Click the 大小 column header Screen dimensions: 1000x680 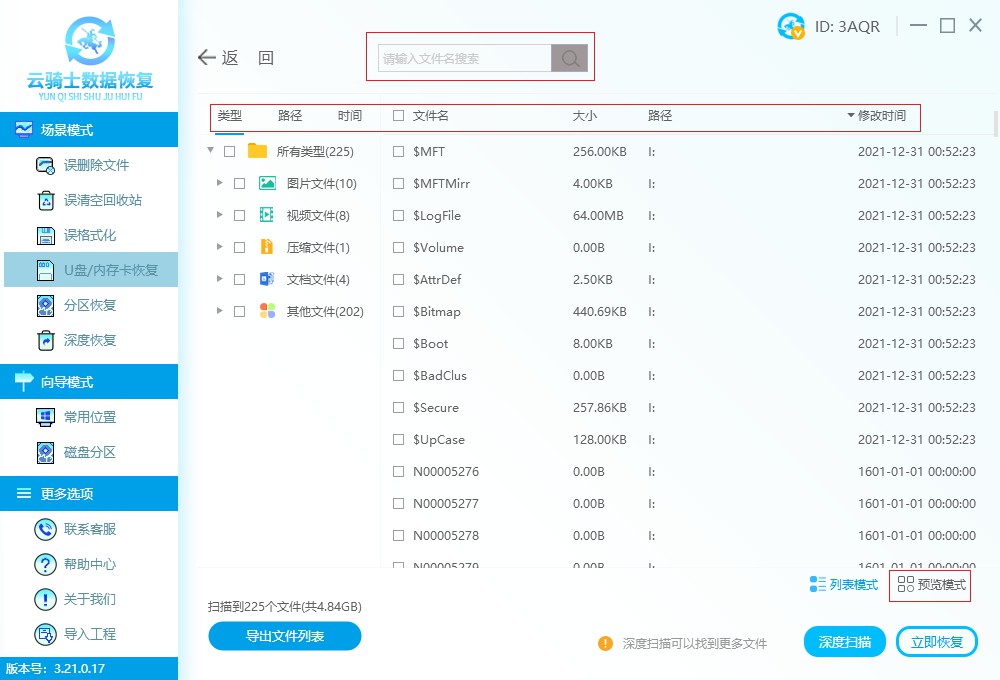(585, 115)
